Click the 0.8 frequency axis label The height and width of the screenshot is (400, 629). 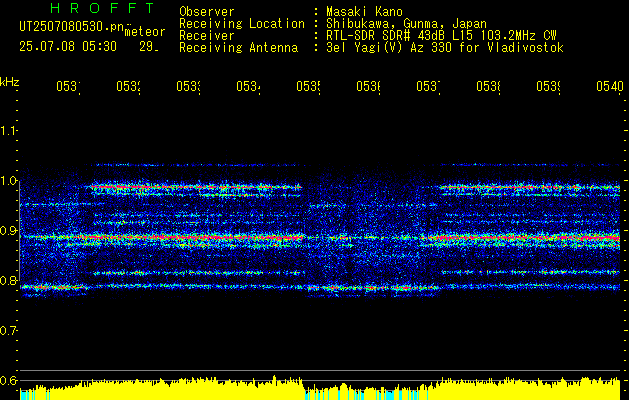click(8, 280)
